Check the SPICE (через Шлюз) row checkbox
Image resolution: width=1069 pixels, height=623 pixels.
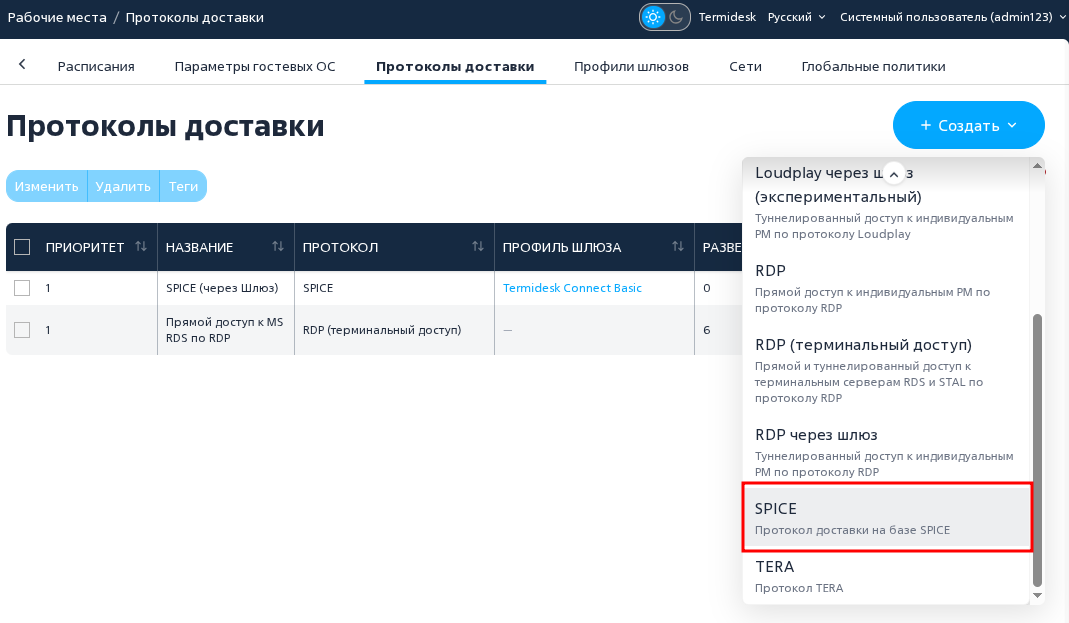pyautogui.click(x=22, y=288)
